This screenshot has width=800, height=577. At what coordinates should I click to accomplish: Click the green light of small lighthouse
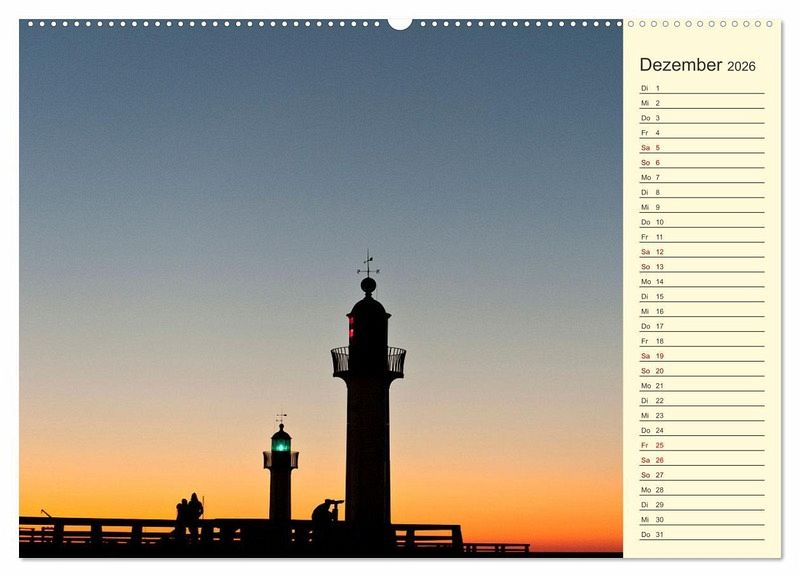[x=281, y=445]
